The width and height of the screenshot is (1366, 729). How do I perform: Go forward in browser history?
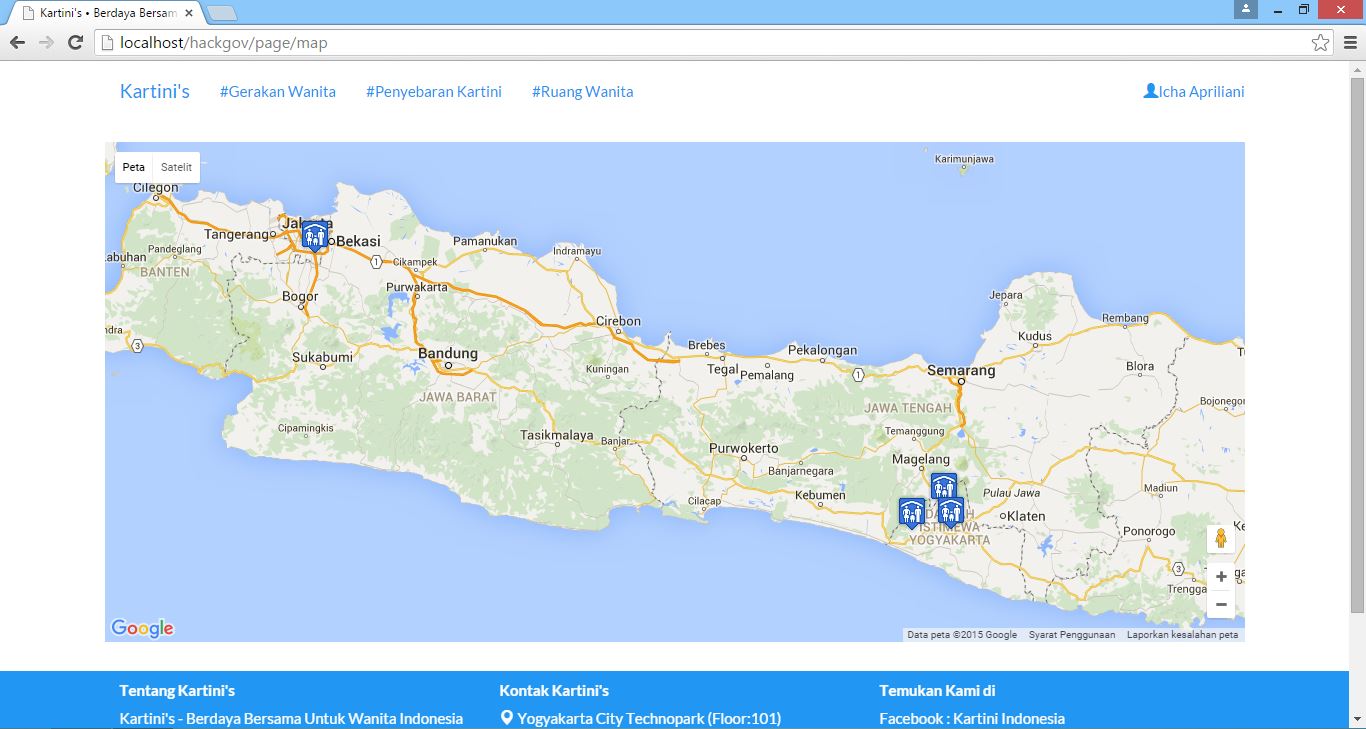pyautogui.click(x=45, y=43)
